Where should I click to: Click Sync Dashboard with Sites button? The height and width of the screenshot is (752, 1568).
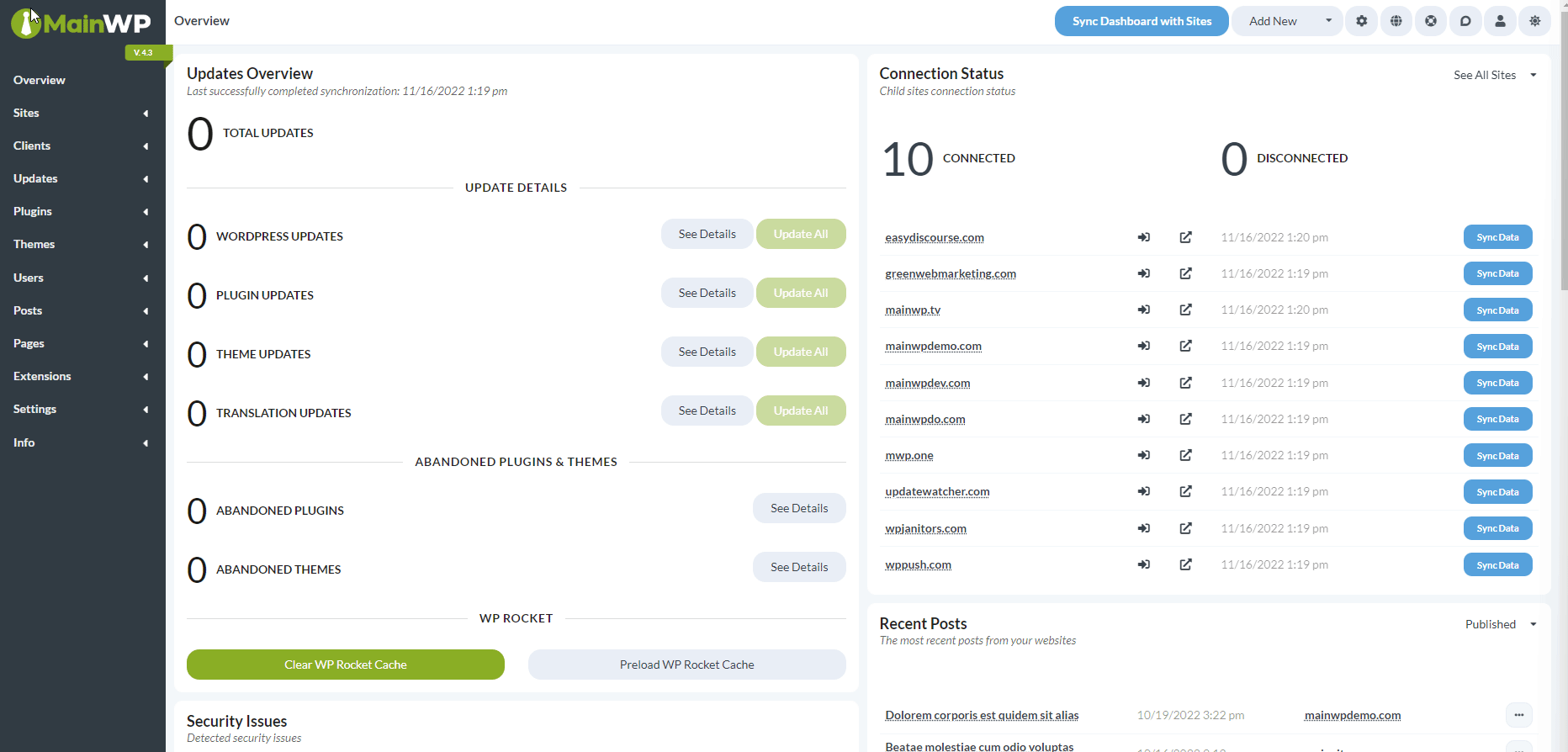[x=1142, y=21]
